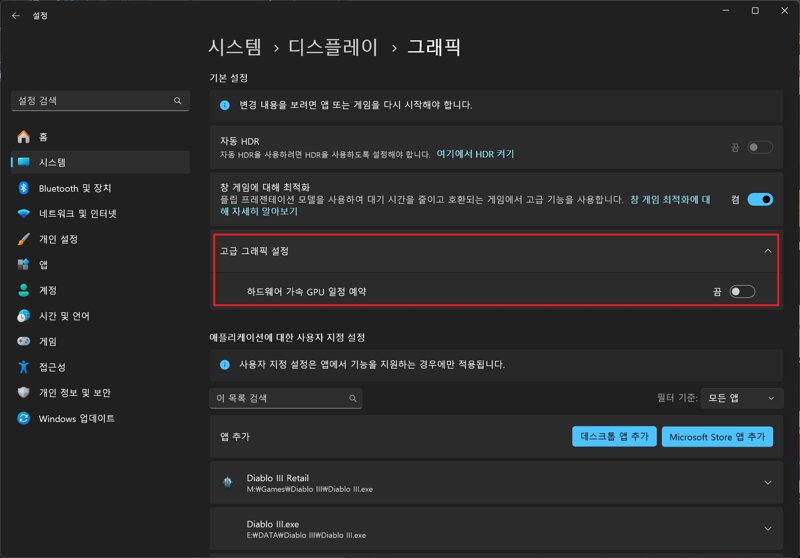Viewport: 800px width, 558px height.
Task: Click the 시간 및 언어 globe-clock icon
Action: (x=23, y=316)
